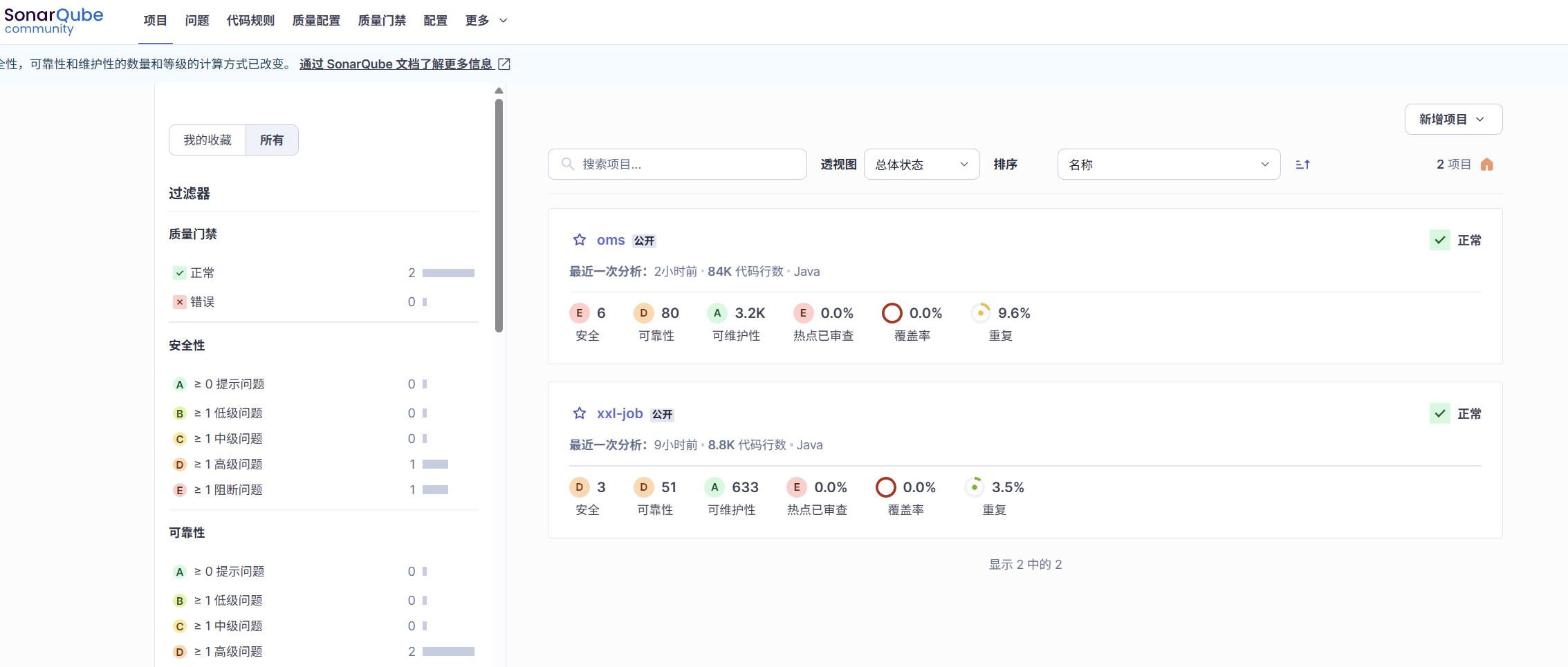1568x667 pixels.
Task: Open the 项目 navigation tab
Action: tap(155, 21)
